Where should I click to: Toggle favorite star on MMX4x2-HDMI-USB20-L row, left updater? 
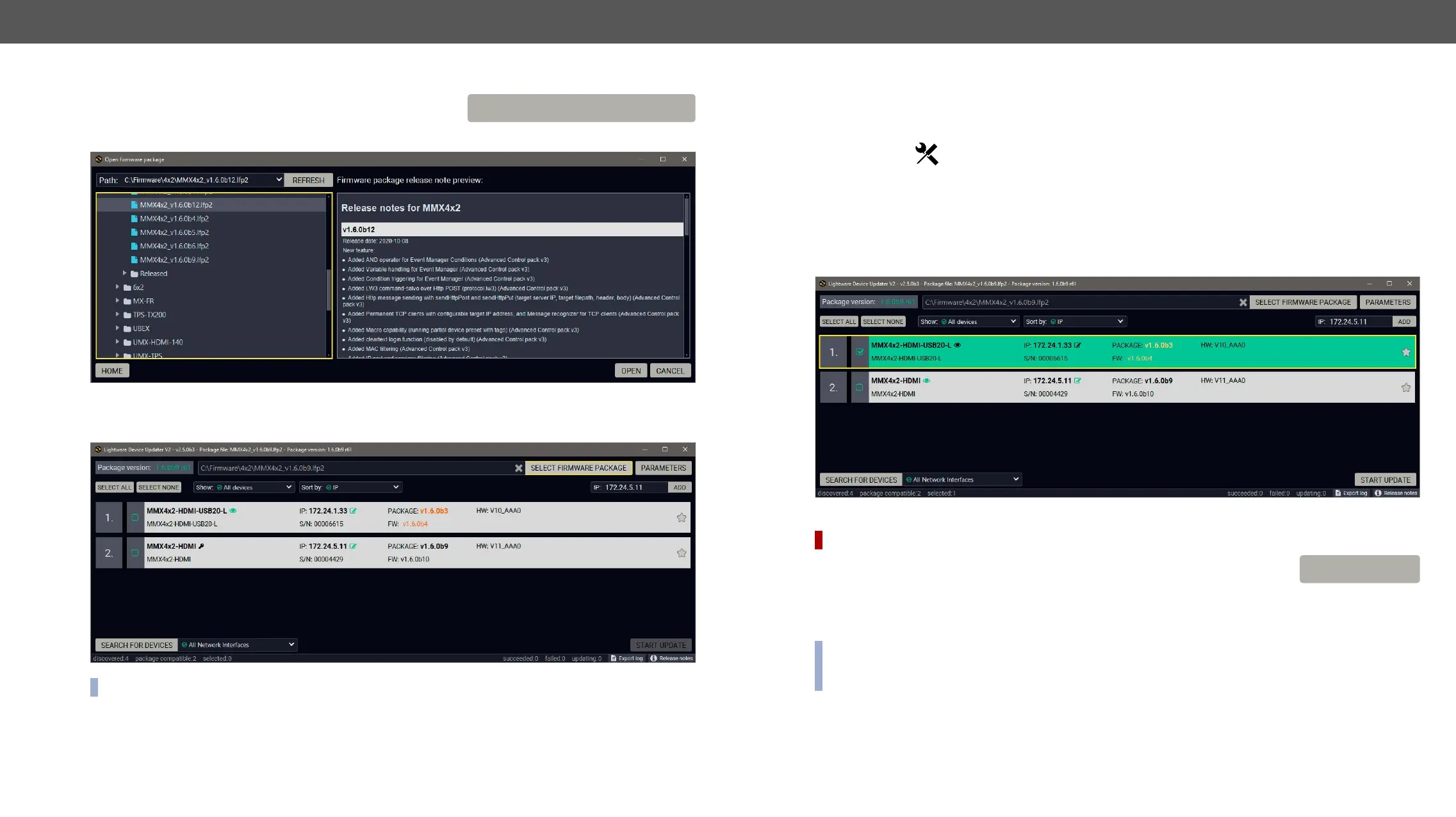tap(682, 517)
